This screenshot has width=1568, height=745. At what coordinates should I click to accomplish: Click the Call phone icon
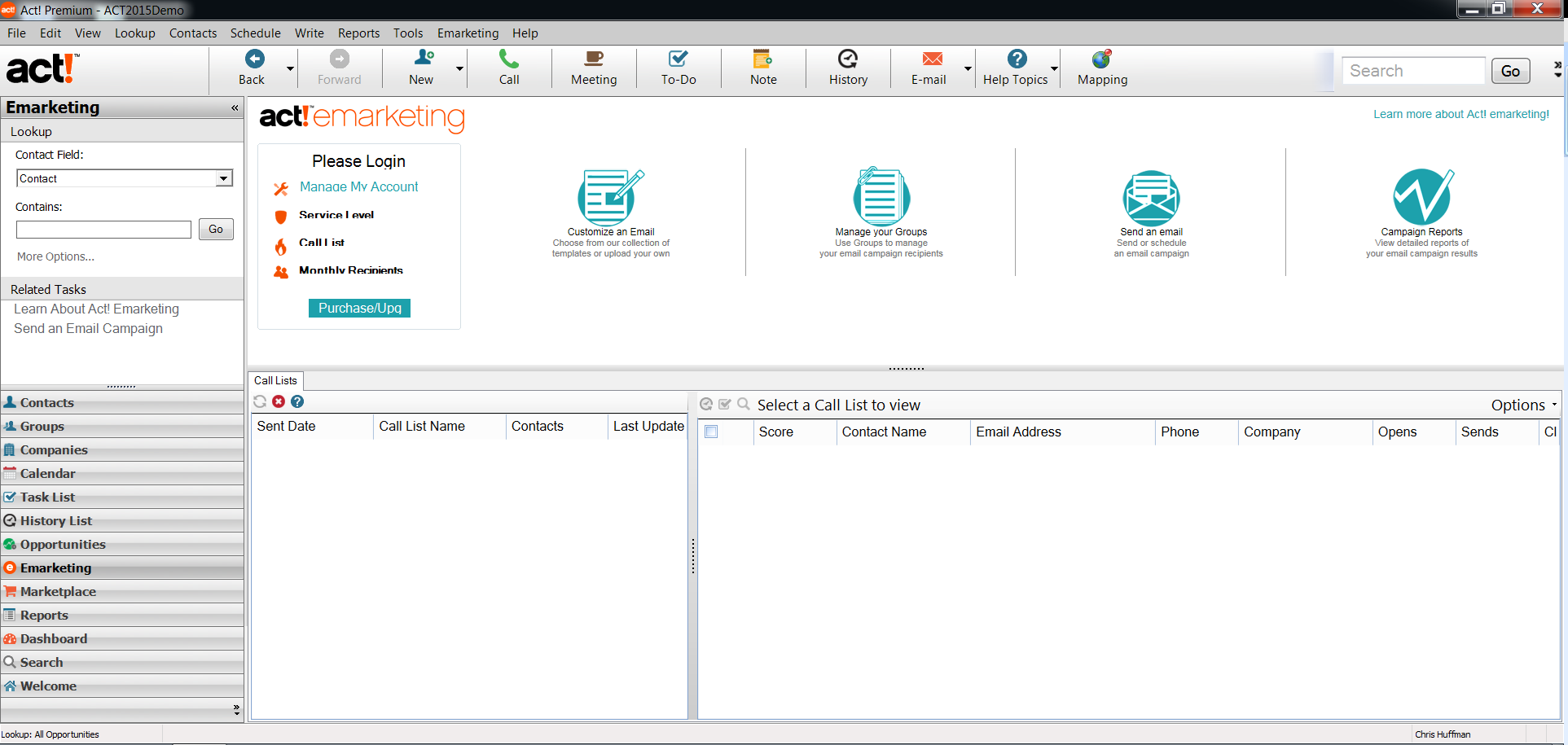coord(509,59)
